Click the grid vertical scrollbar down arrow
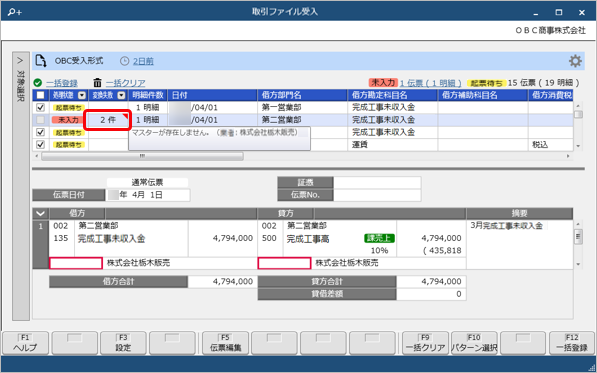This screenshot has width=597, height=373. pyautogui.click(x=578, y=146)
